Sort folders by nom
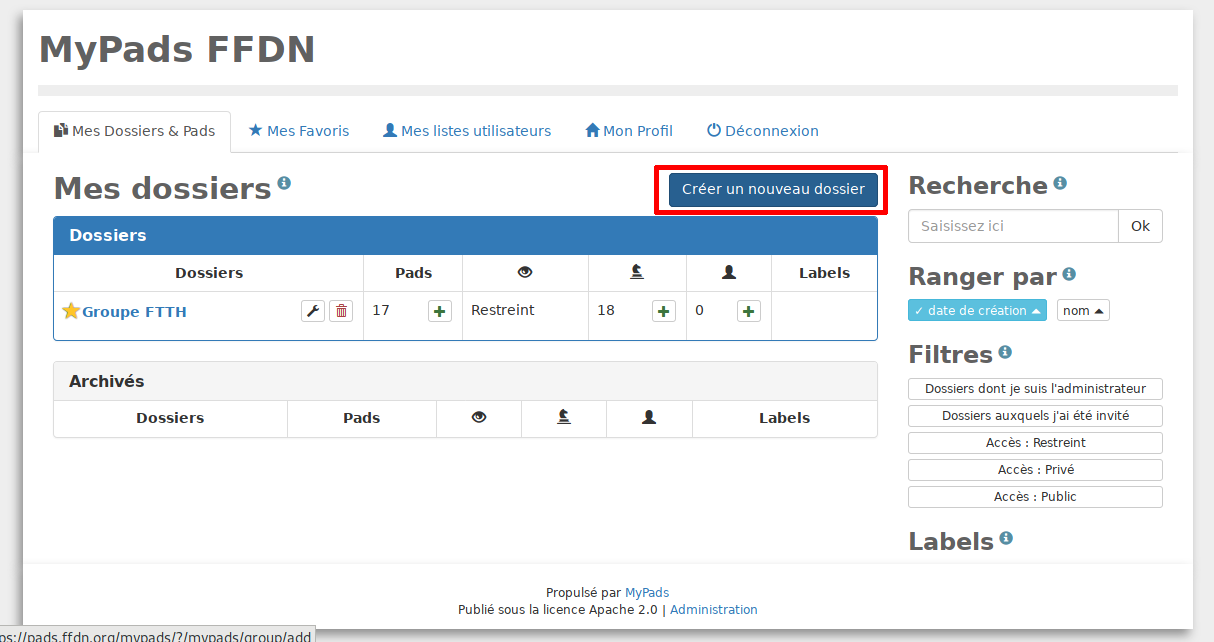 [x=1083, y=311]
